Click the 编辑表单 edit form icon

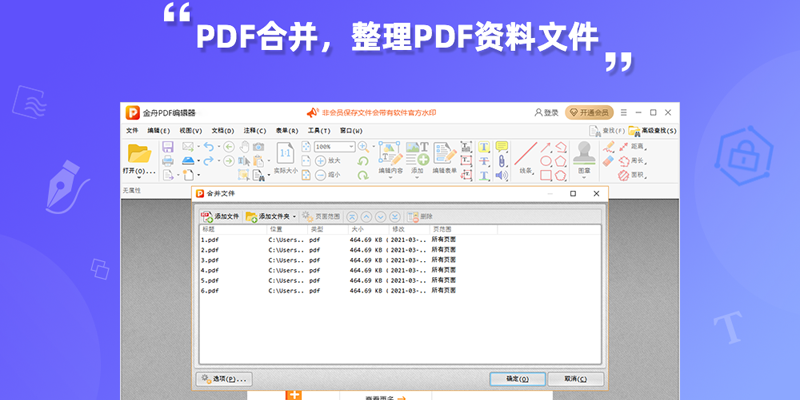445,153
